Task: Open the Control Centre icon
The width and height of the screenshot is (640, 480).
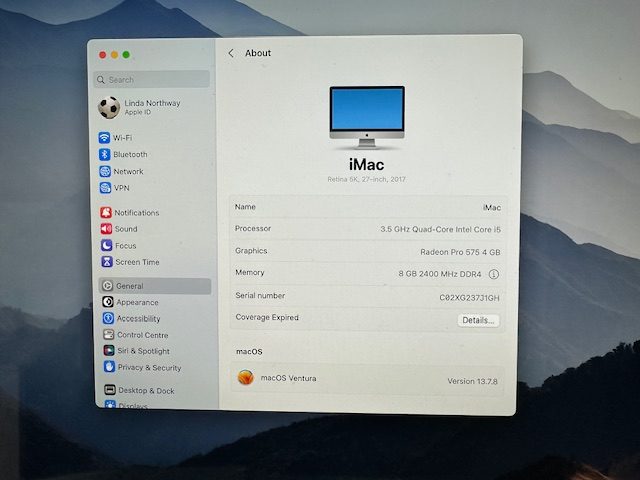Action: [x=109, y=335]
